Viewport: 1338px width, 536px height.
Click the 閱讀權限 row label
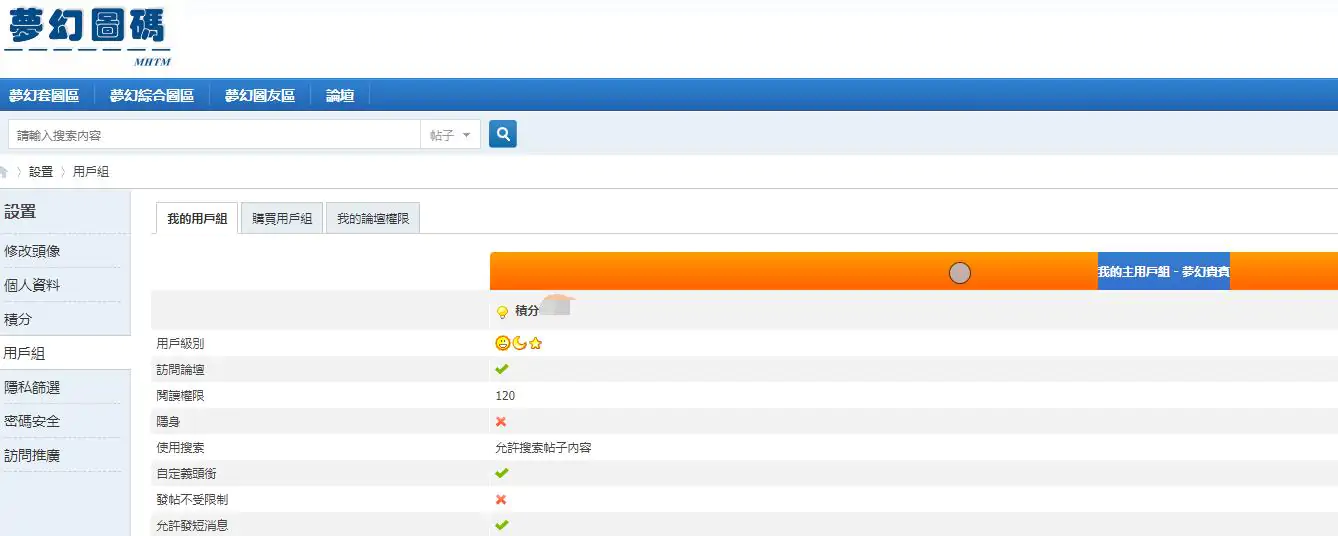(x=180, y=396)
